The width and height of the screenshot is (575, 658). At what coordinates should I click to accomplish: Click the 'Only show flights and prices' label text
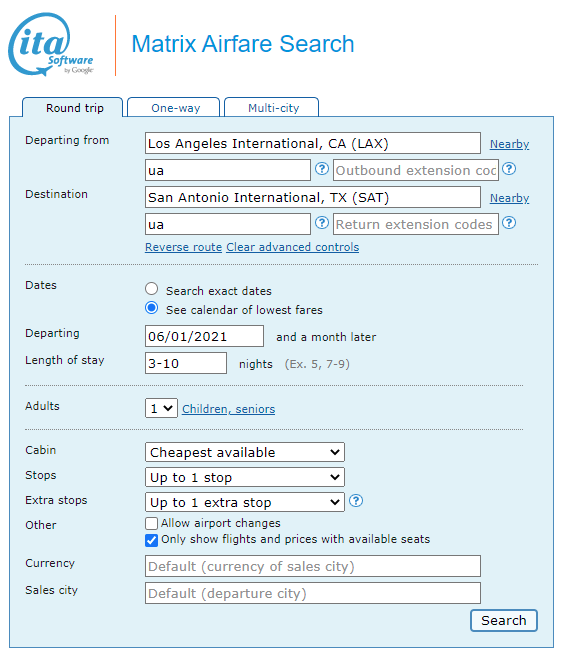[x=295, y=539]
